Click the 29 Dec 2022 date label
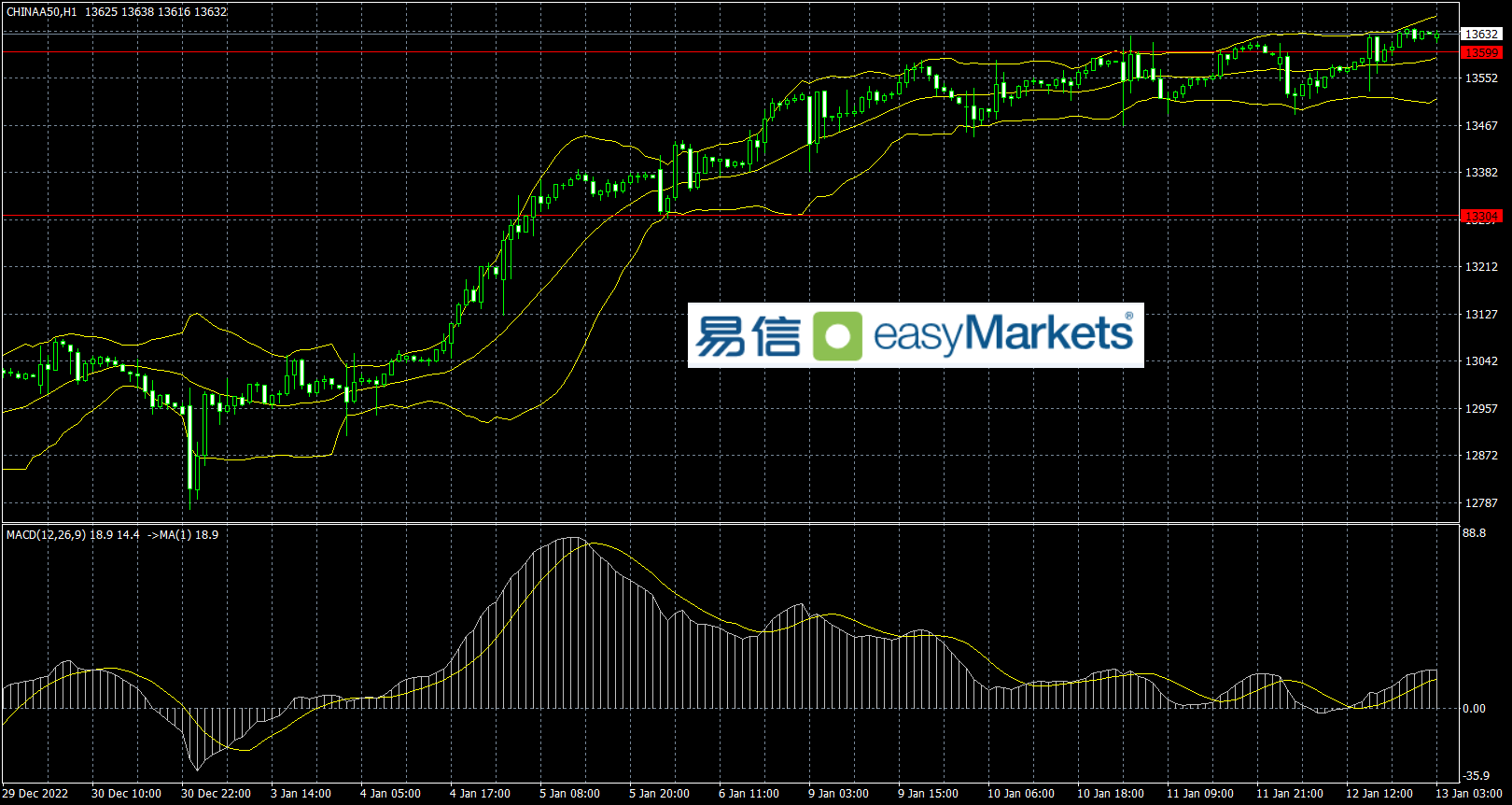 35,794
